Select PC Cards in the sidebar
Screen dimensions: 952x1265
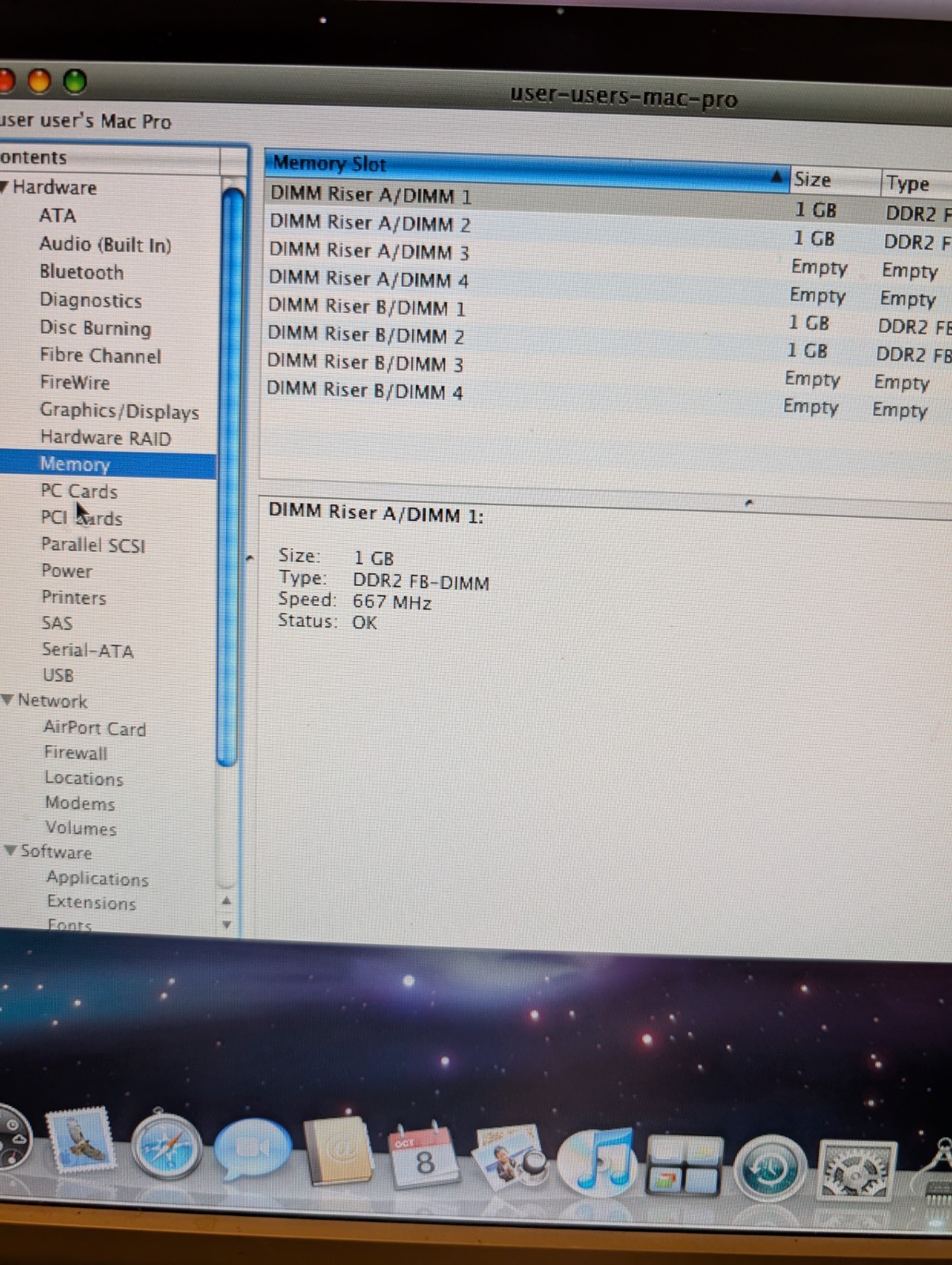79,491
